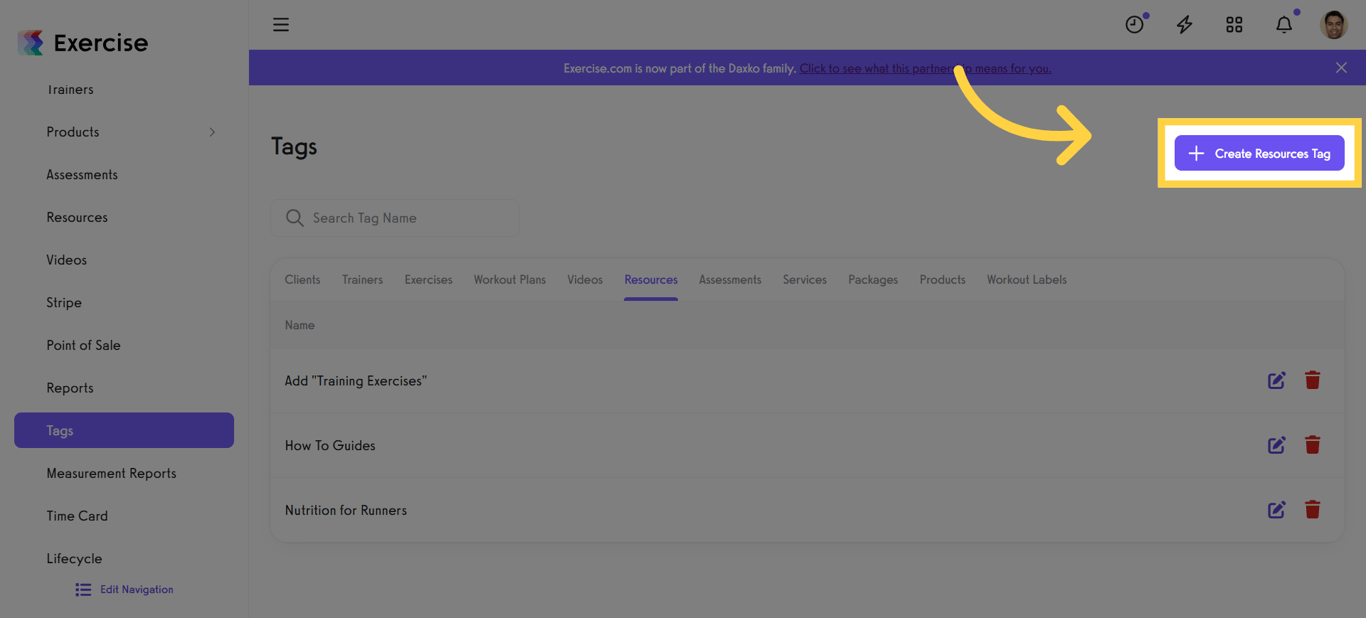Click the Add "Training Exercises" tag name
The height and width of the screenshot is (618, 1366).
356,381
